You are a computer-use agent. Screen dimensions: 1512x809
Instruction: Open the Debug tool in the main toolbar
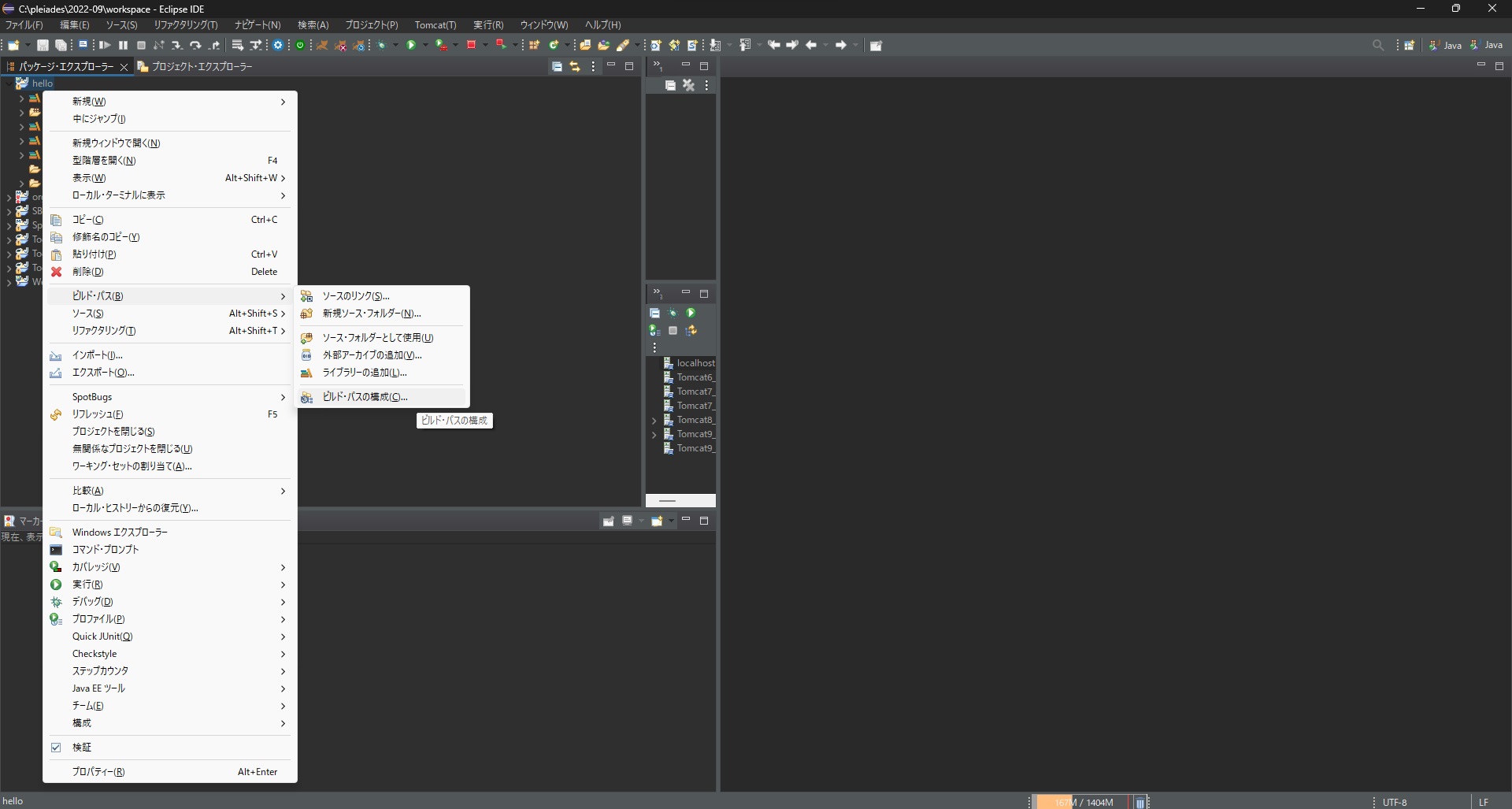pos(381,45)
